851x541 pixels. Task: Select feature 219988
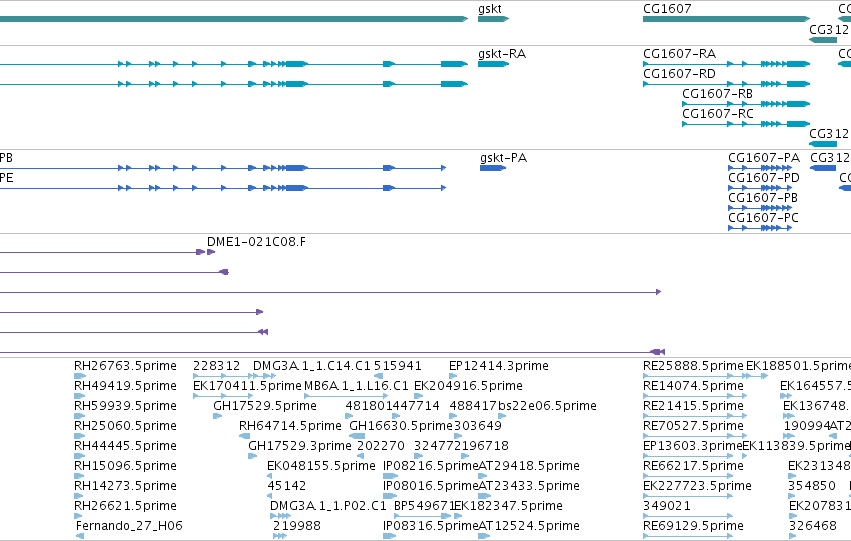coord(297,526)
